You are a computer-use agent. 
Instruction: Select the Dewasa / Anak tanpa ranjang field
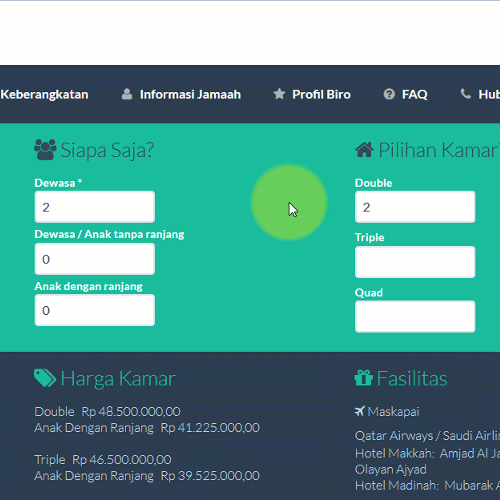[x=95, y=259]
